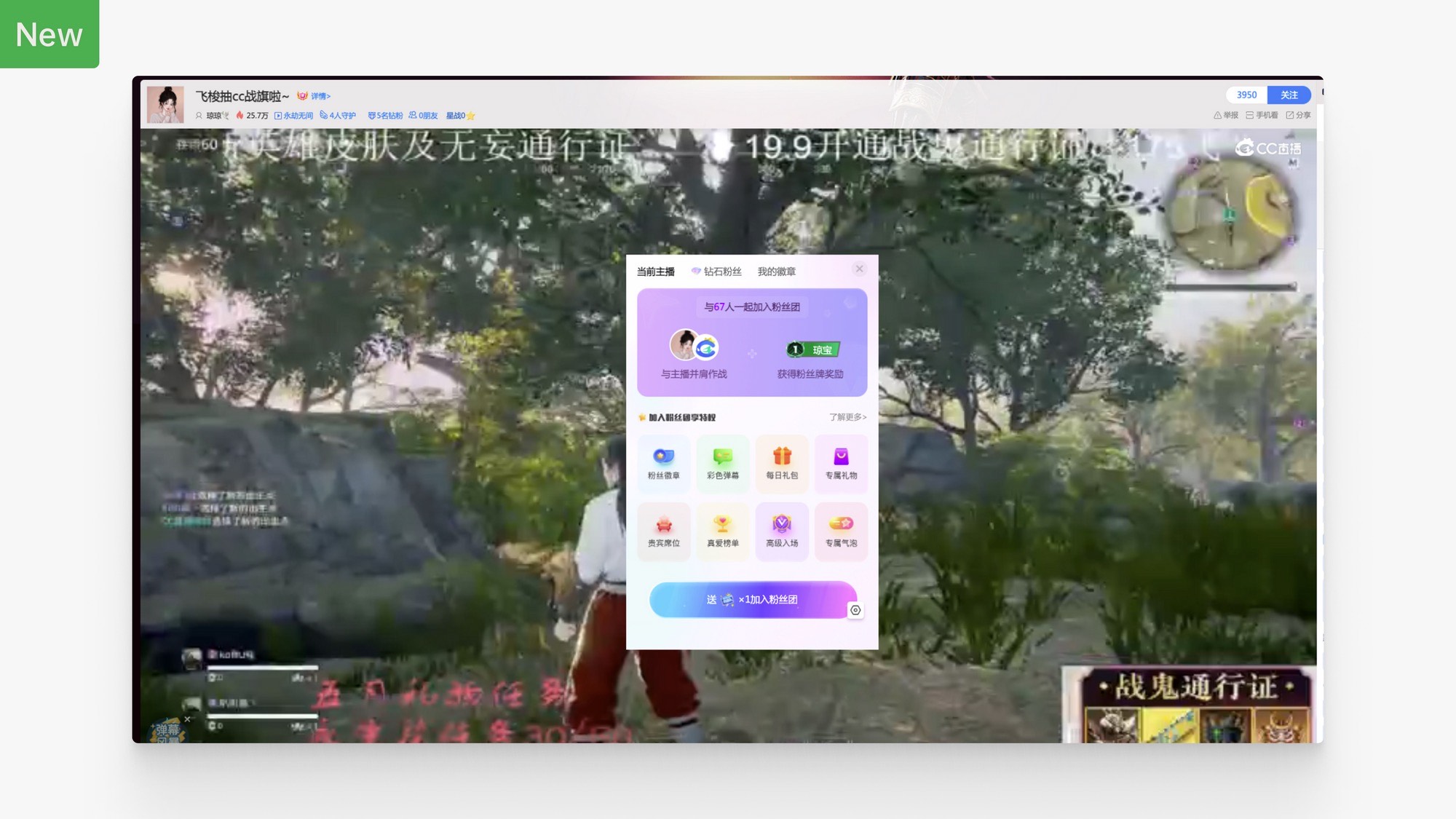
Task: Click the 25.7万 popularity flame indicator
Action: point(252,116)
